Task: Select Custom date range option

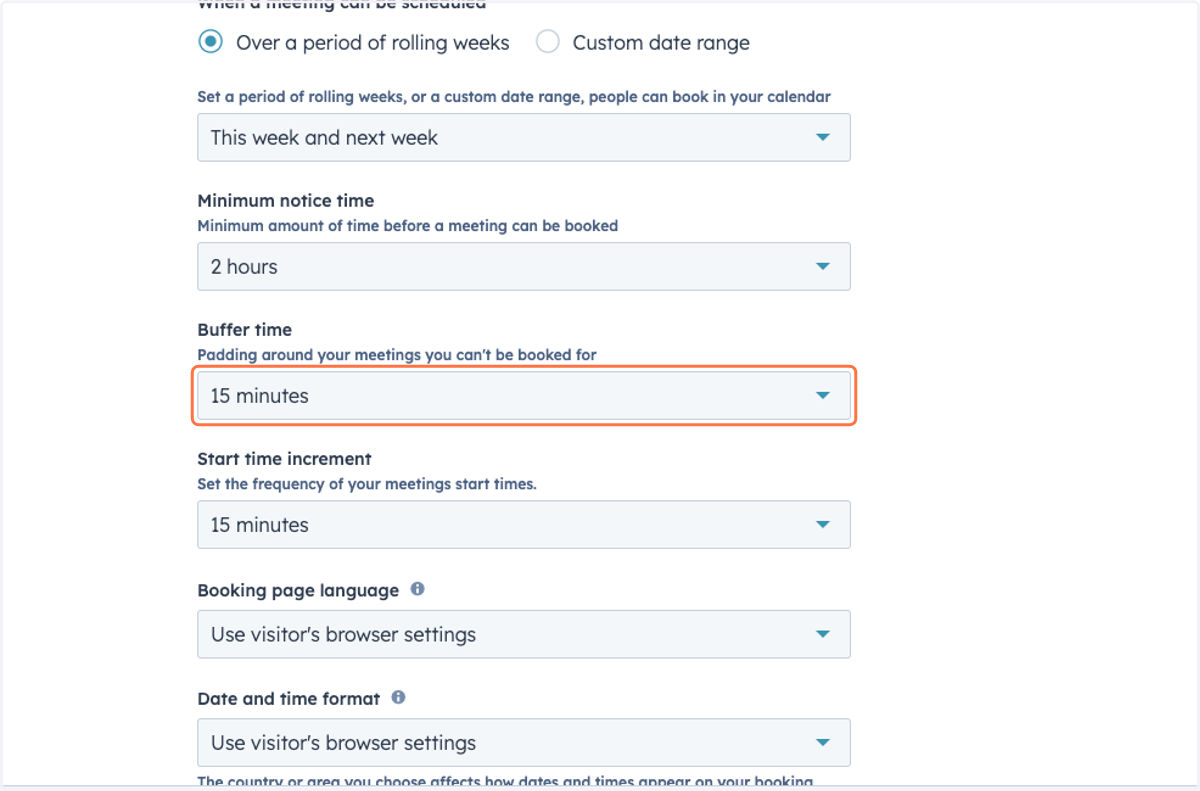Action: [x=548, y=42]
